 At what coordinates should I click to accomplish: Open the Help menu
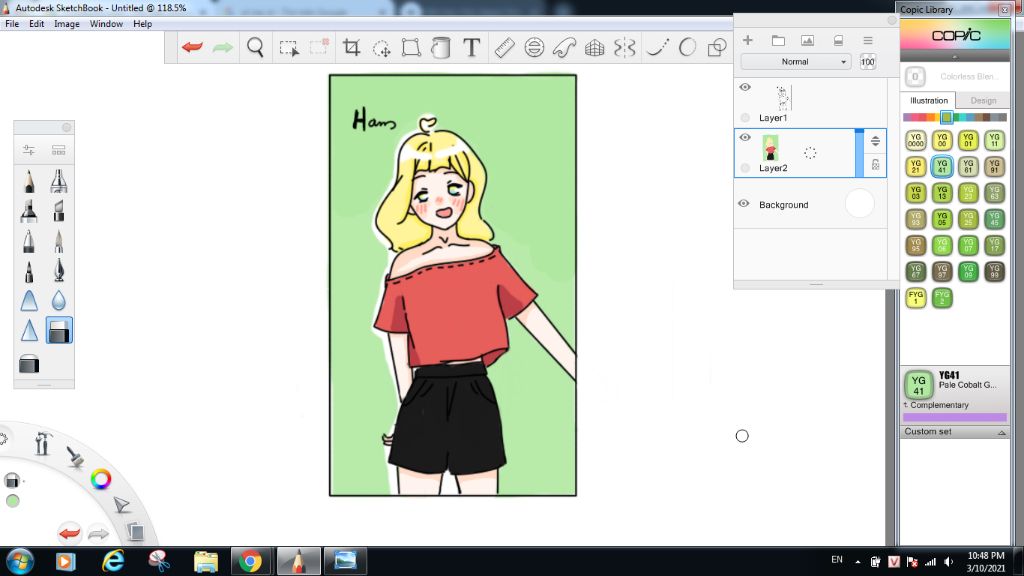point(142,24)
